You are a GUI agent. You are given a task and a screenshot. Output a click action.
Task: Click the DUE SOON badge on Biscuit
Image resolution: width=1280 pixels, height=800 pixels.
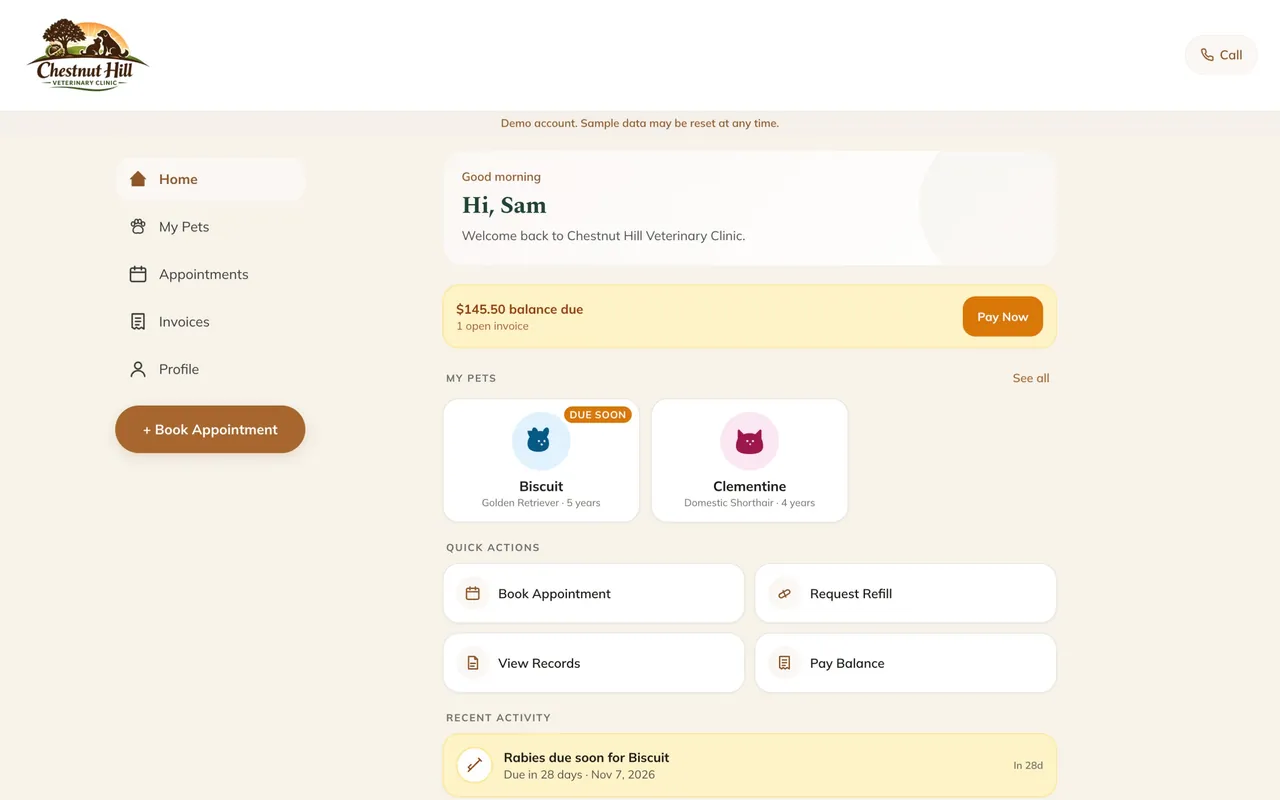(x=597, y=414)
